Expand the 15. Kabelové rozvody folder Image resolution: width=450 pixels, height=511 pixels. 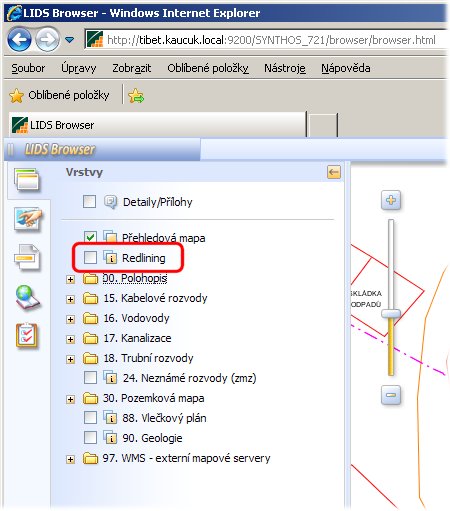(70, 299)
